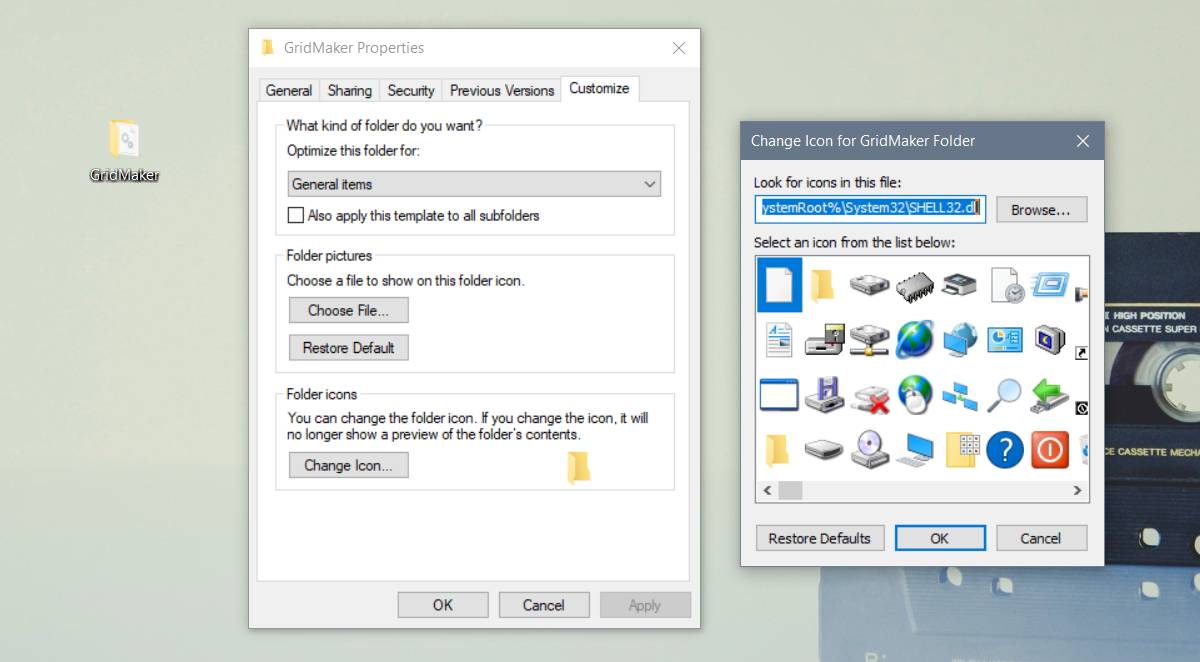Select the memory chip icon
Screen dimensions: 1200x662
(914, 284)
